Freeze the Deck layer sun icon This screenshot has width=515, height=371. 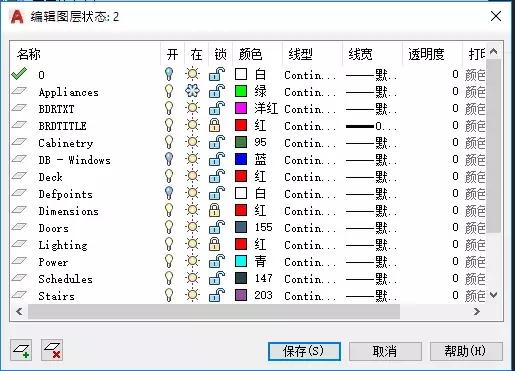[x=192, y=176]
